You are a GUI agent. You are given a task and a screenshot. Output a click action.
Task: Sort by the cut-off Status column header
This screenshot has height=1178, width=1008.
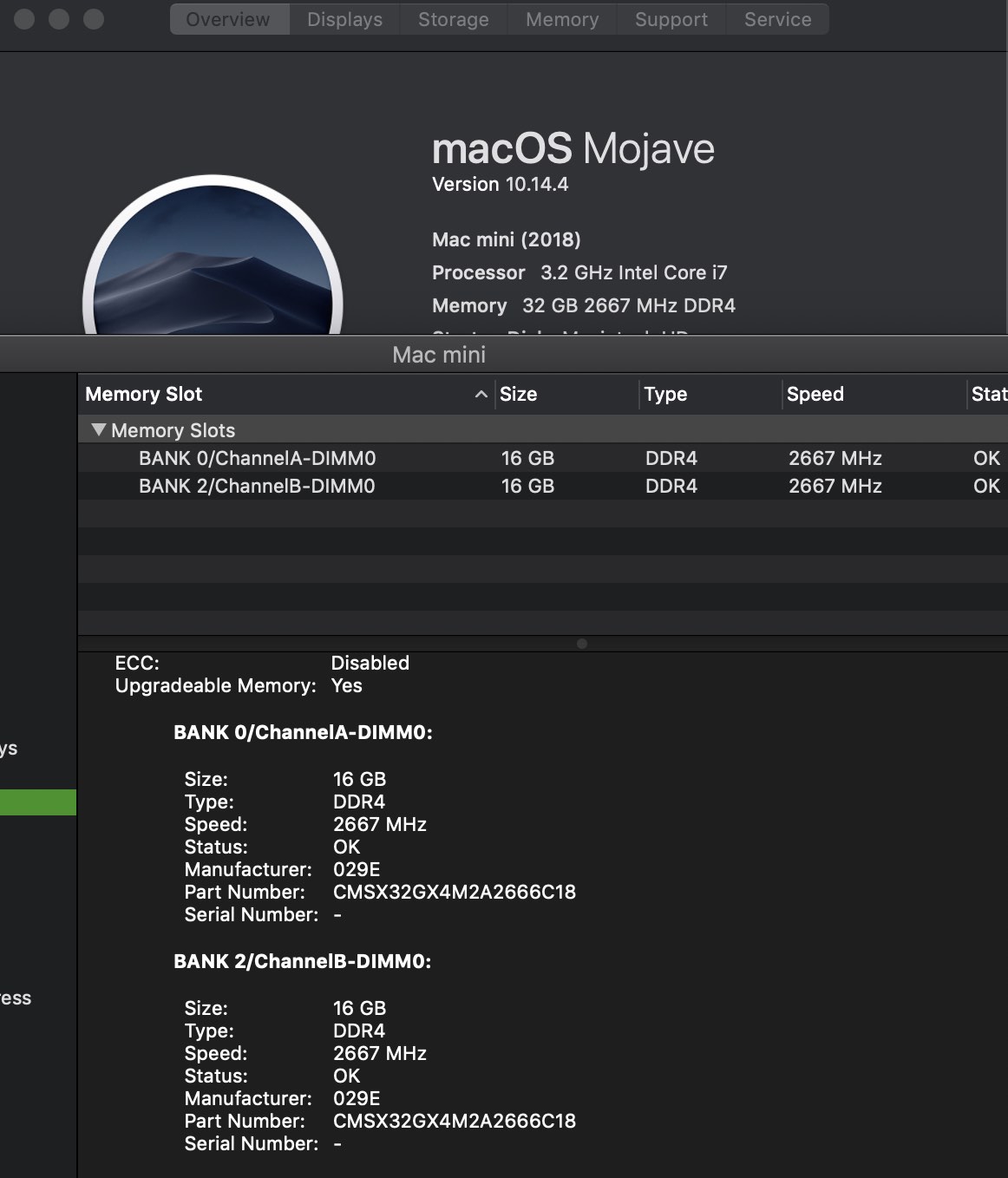point(988,394)
